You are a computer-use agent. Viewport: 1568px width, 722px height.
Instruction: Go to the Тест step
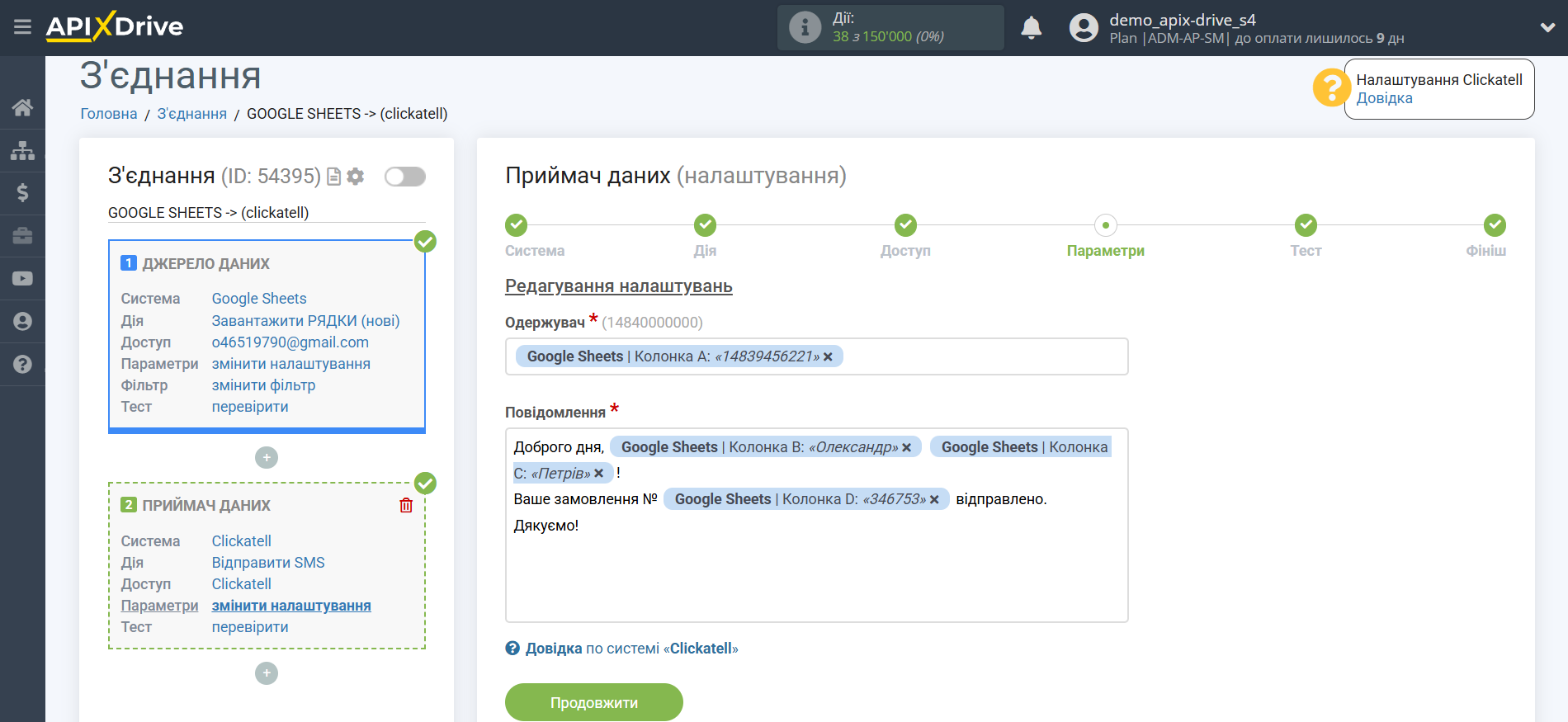[1306, 224]
